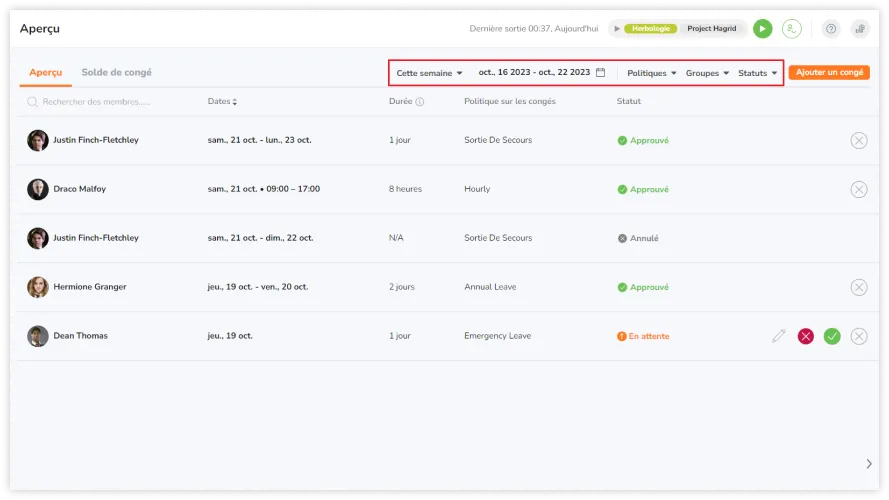Approve Dean Thomas's leave with green check
The image size is (889, 500).
tap(832, 336)
